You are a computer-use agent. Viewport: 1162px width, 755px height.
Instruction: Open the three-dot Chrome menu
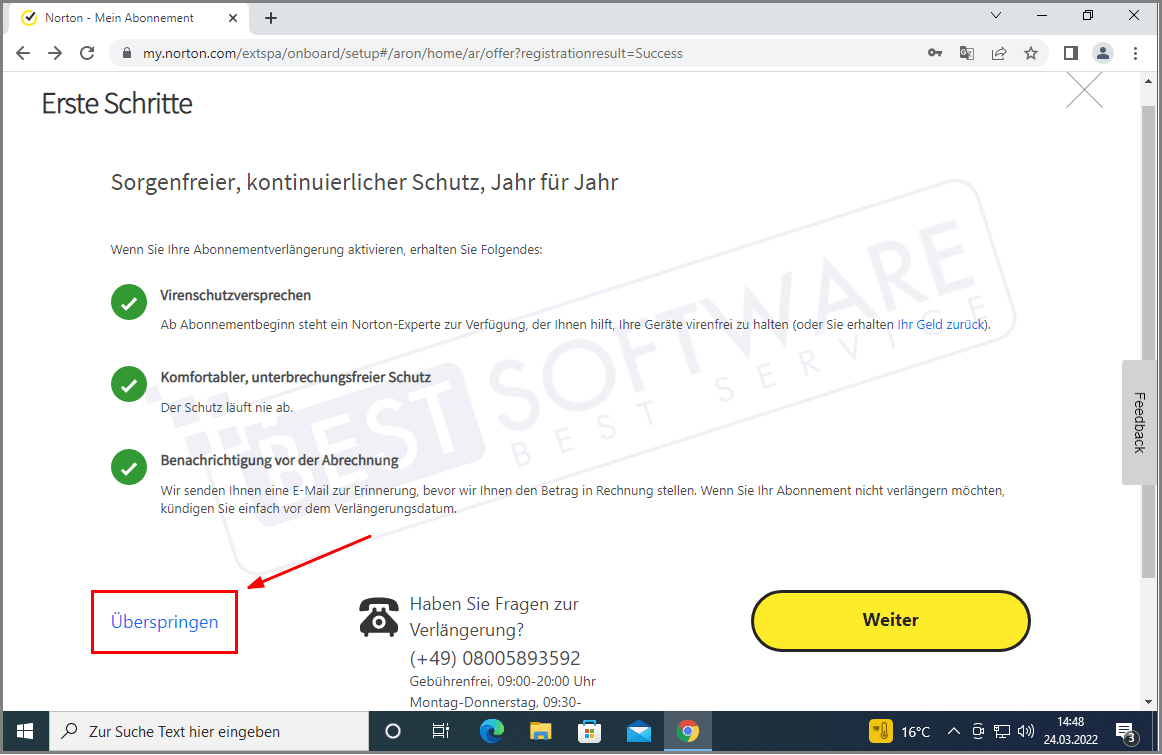tap(1136, 53)
